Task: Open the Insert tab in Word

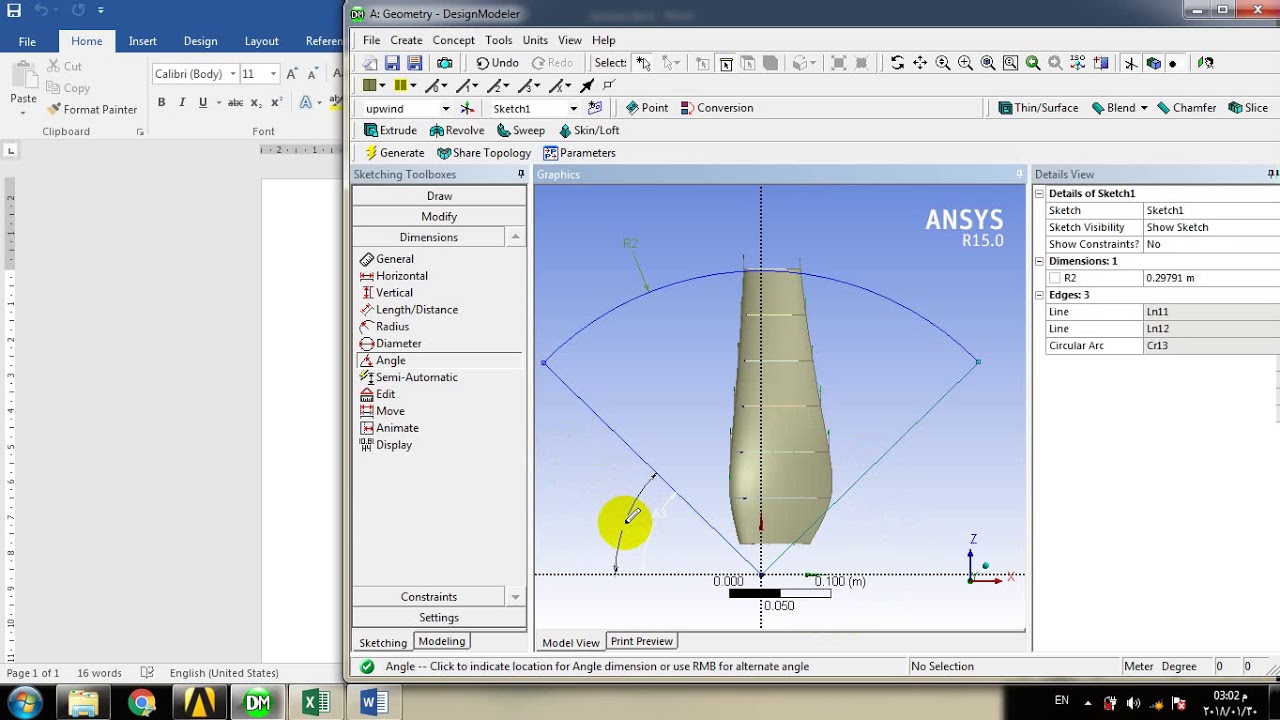Action: (x=142, y=41)
